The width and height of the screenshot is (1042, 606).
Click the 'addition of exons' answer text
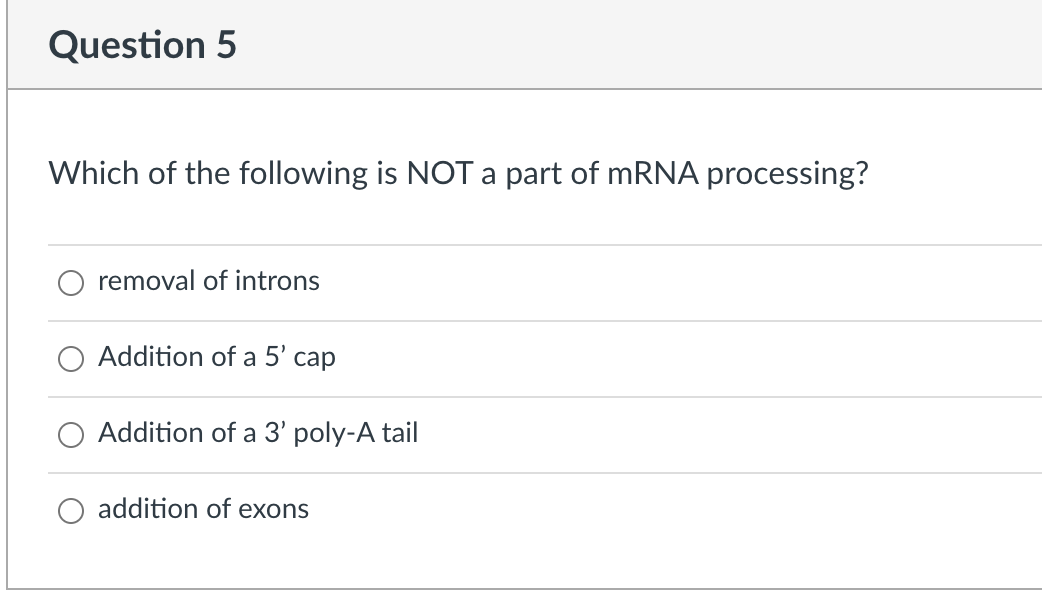(204, 509)
